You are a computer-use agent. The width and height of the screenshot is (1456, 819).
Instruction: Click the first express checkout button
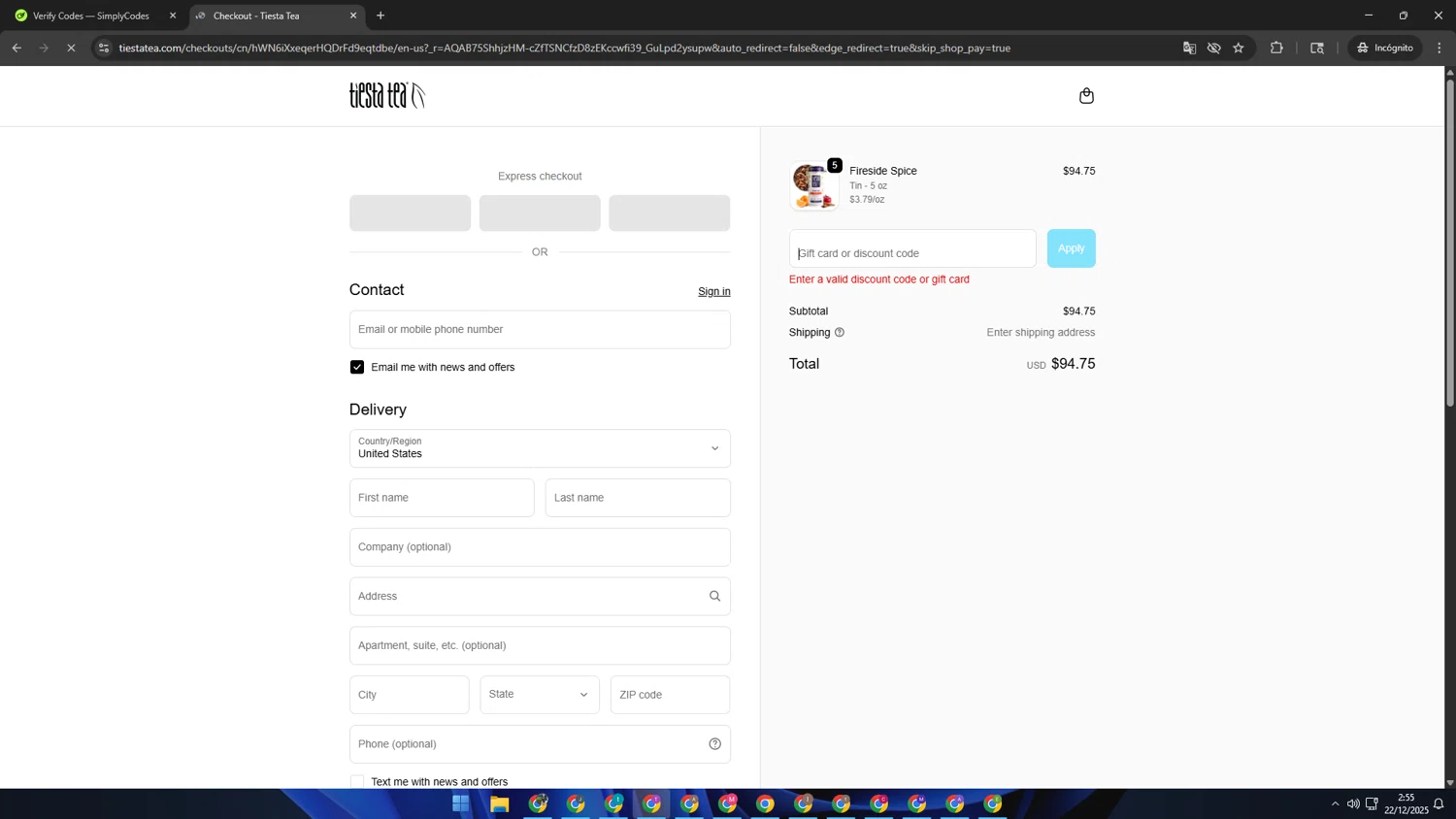click(410, 213)
